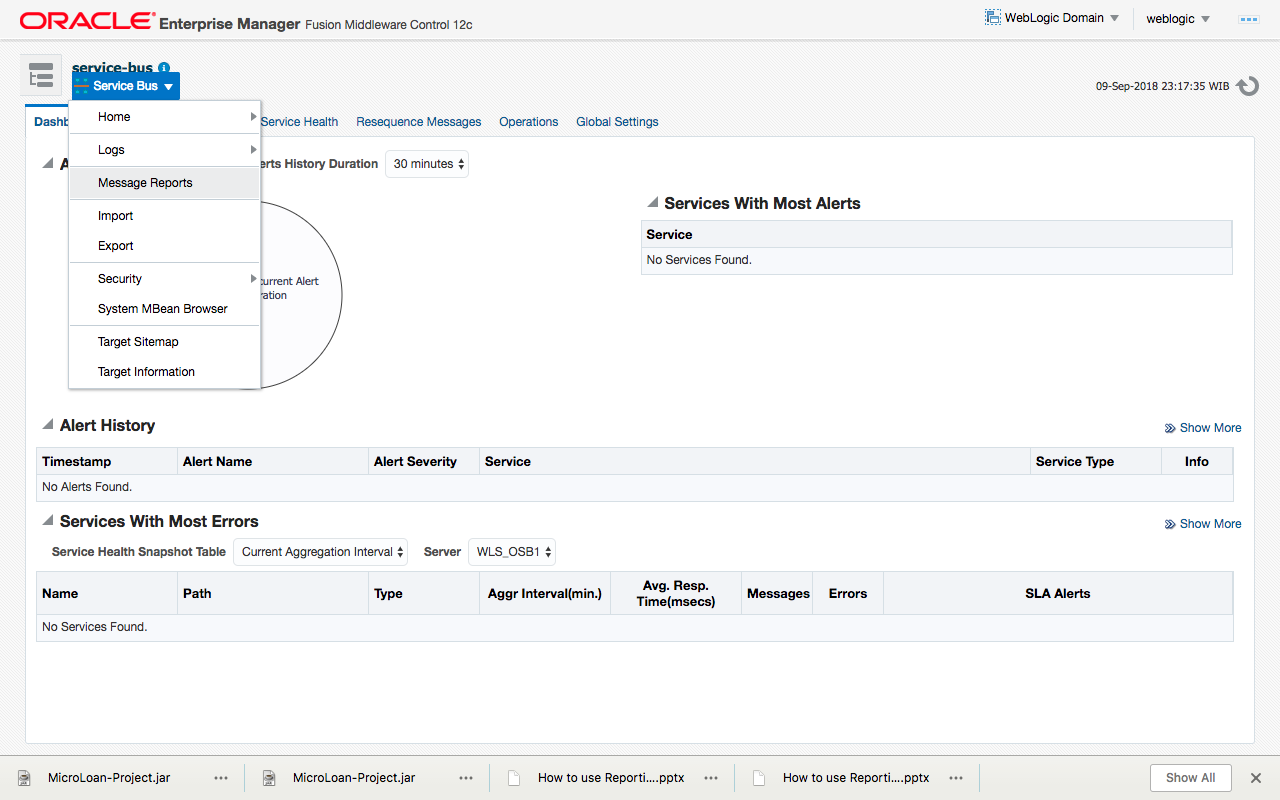Open the Server WLS_OSB1 dropdown

coord(511,551)
